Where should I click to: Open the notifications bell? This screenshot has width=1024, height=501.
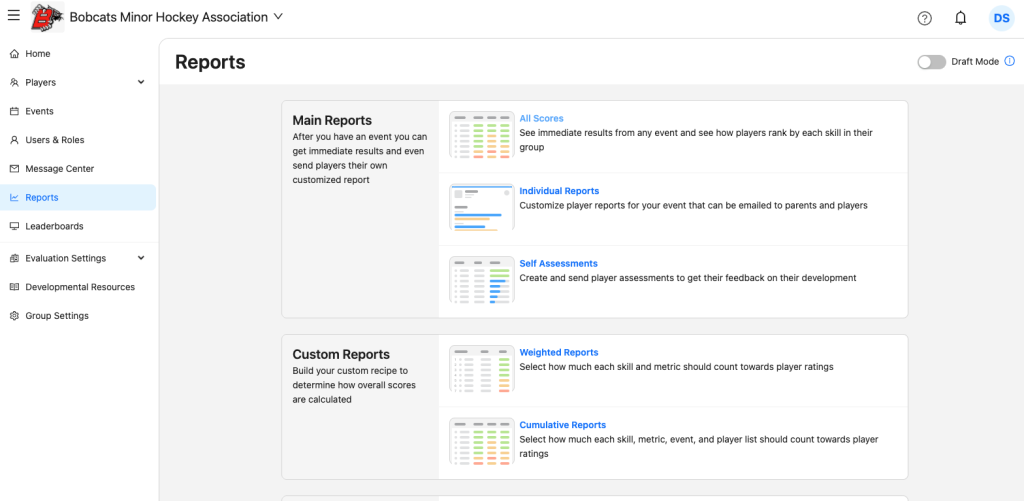point(960,18)
